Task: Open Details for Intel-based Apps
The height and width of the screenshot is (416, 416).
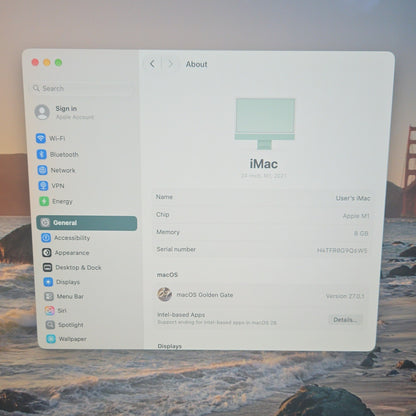Action: [x=345, y=320]
